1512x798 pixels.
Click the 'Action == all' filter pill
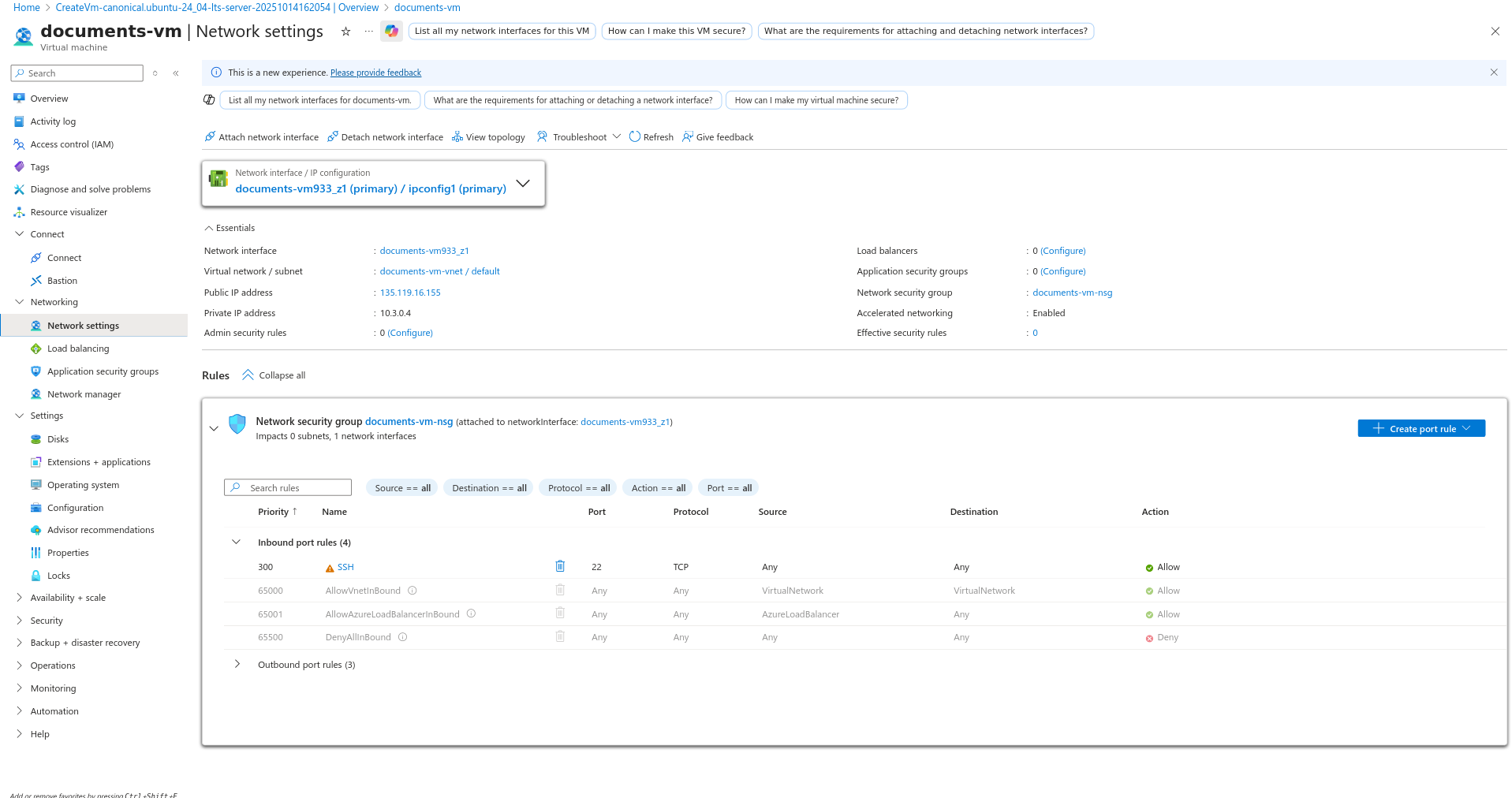click(x=658, y=487)
